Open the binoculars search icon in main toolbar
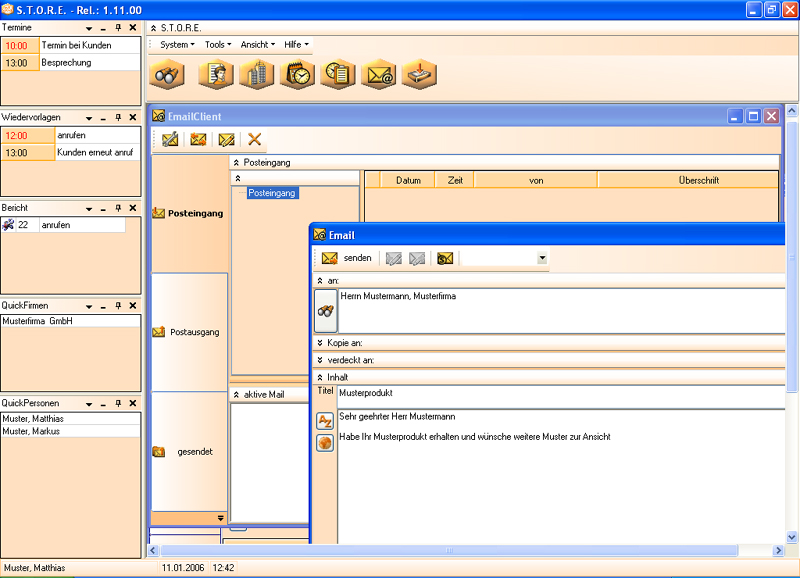 point(166,74)
